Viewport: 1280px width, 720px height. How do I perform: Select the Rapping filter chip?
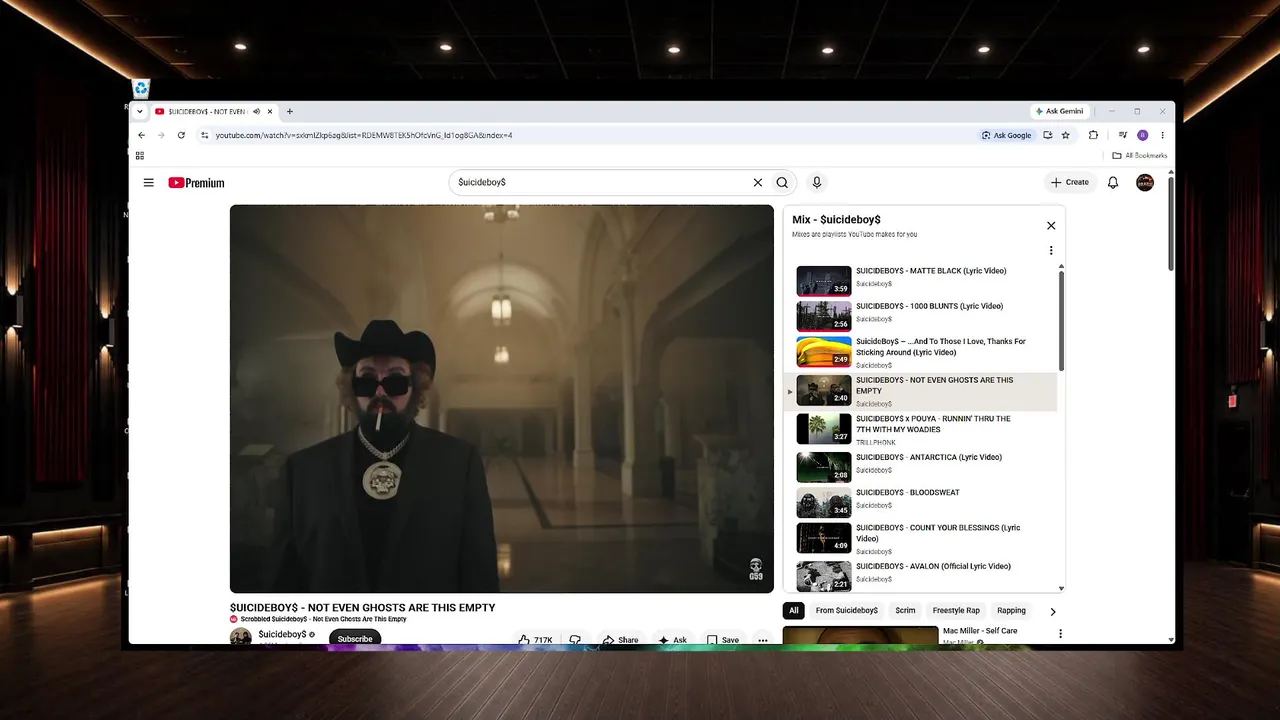tap(1011, 610)
